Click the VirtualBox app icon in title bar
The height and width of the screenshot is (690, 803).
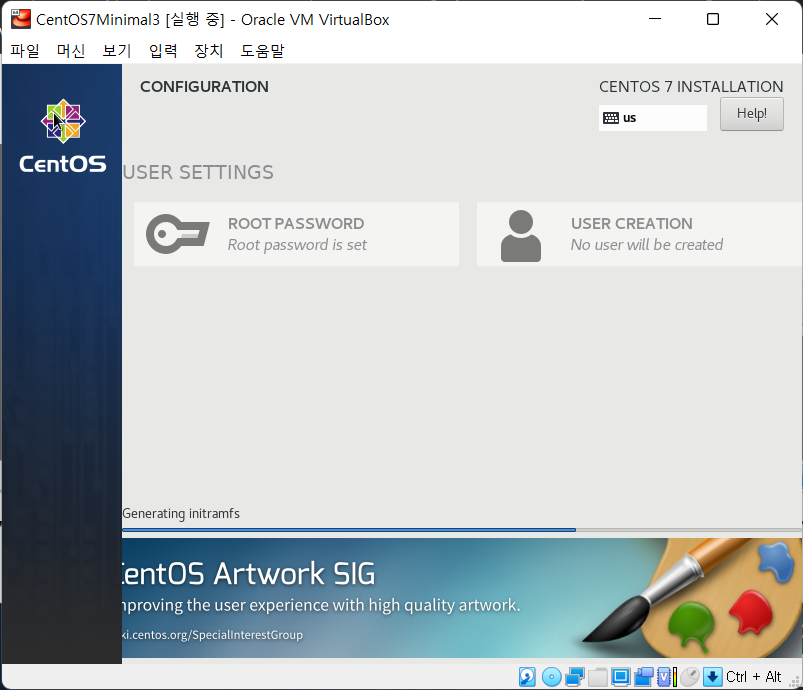pyautogui.click(x=20, y=19)
